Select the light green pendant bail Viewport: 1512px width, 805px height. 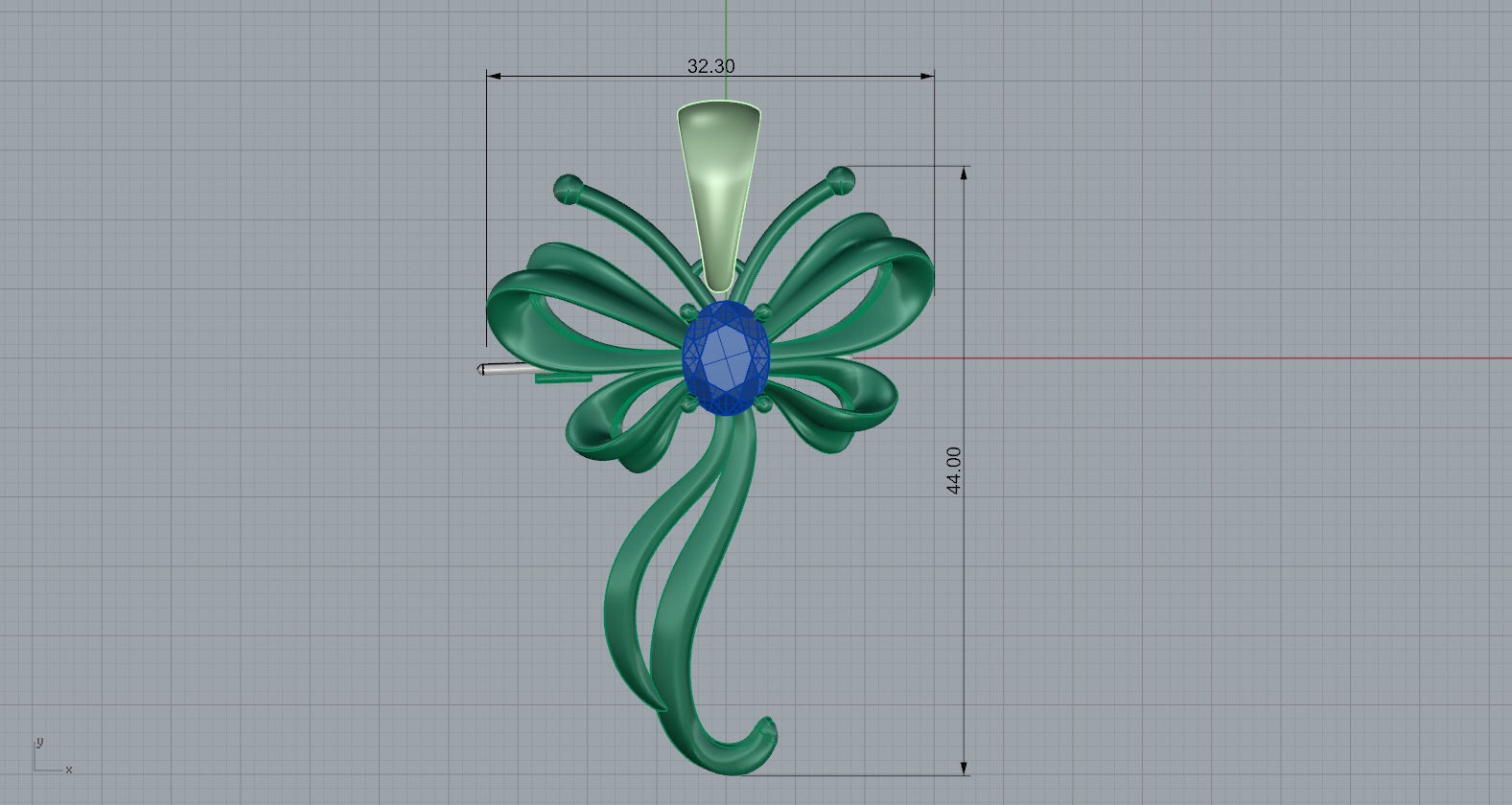click(x=719, y=195)
